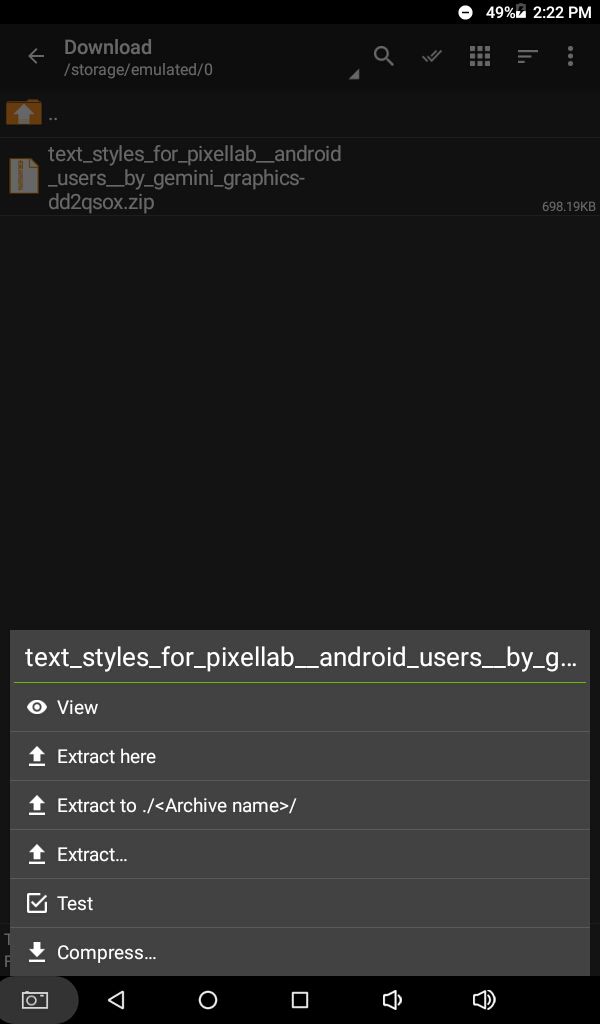Tap the volume down speaker icon
This screenshot has height=1024, width=600.
391,1000
